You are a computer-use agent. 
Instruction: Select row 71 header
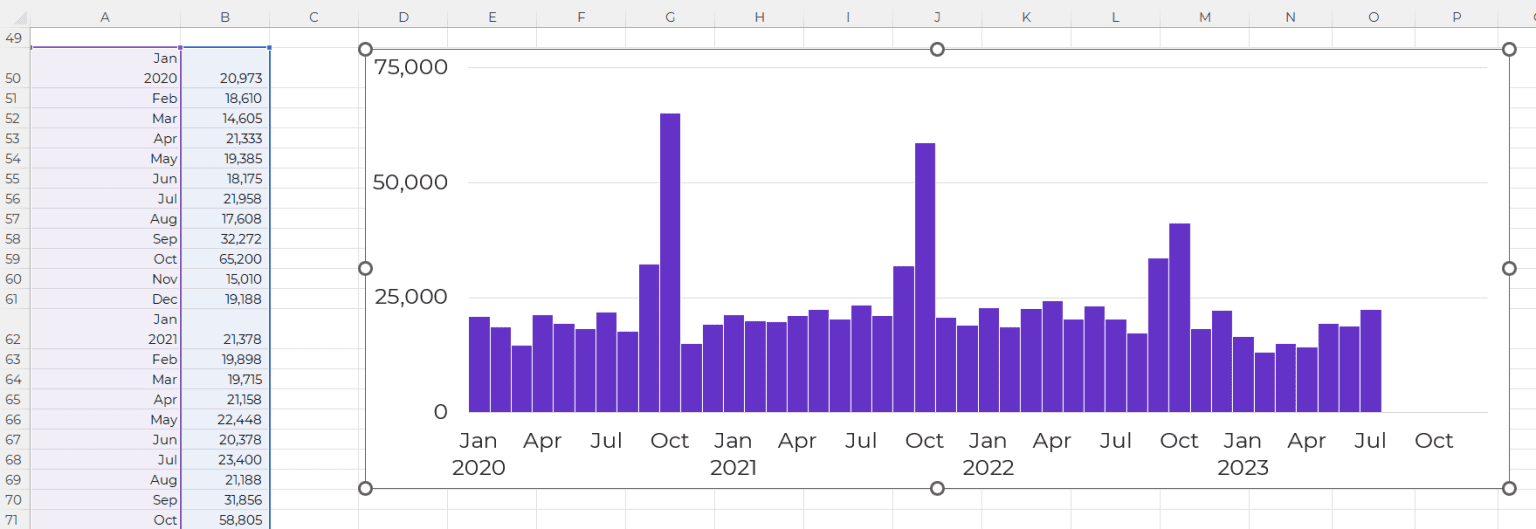tap(14, 519)
